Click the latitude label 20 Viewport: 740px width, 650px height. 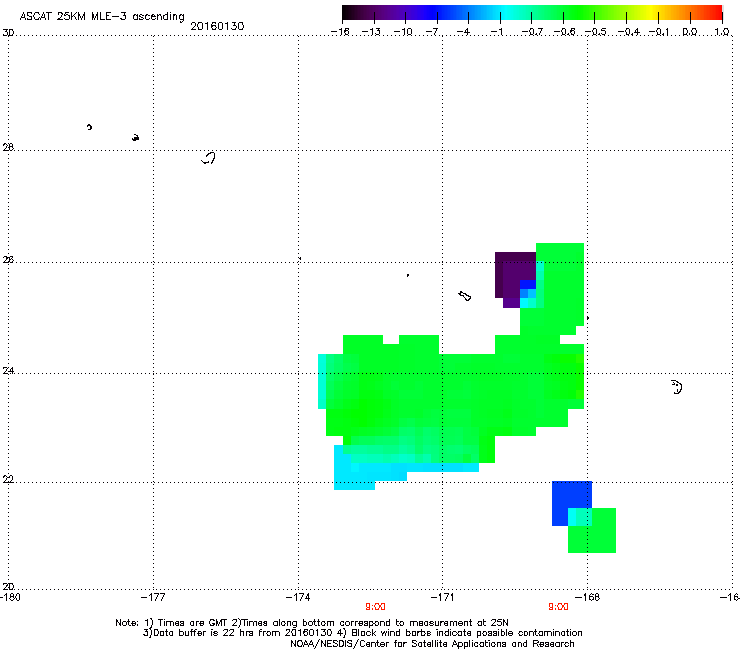8,587
